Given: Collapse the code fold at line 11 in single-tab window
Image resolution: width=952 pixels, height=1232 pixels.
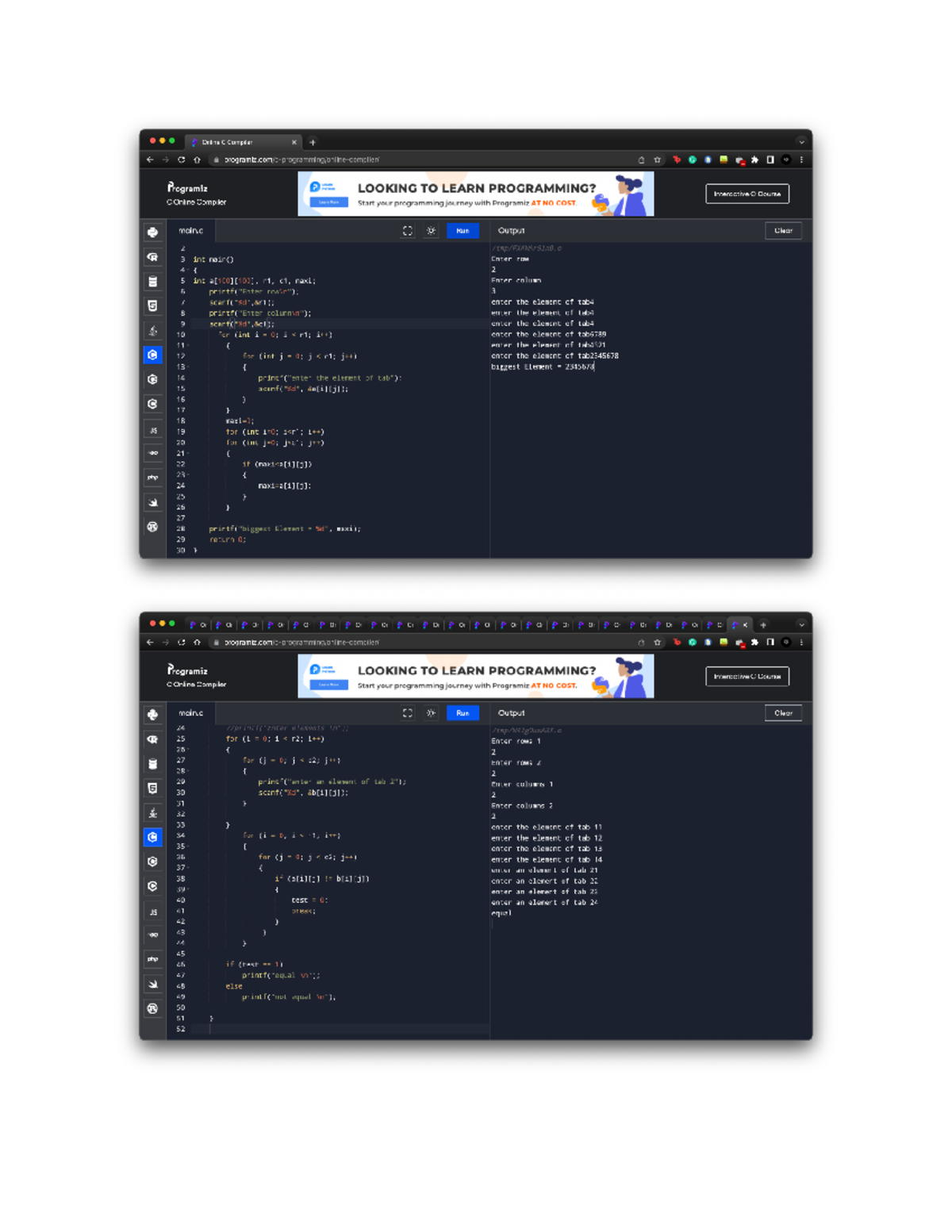Looking at the screenshot, I should click(x=188, y=346).
